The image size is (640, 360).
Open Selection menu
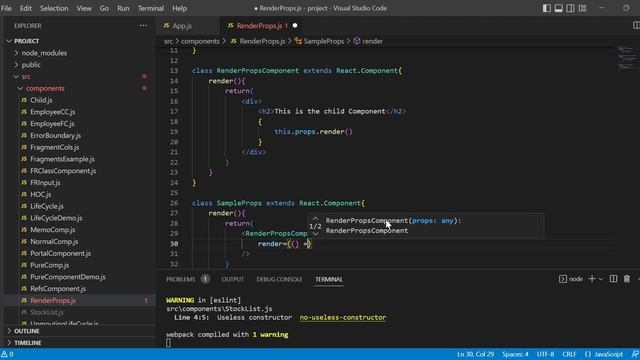click(54, 8)
